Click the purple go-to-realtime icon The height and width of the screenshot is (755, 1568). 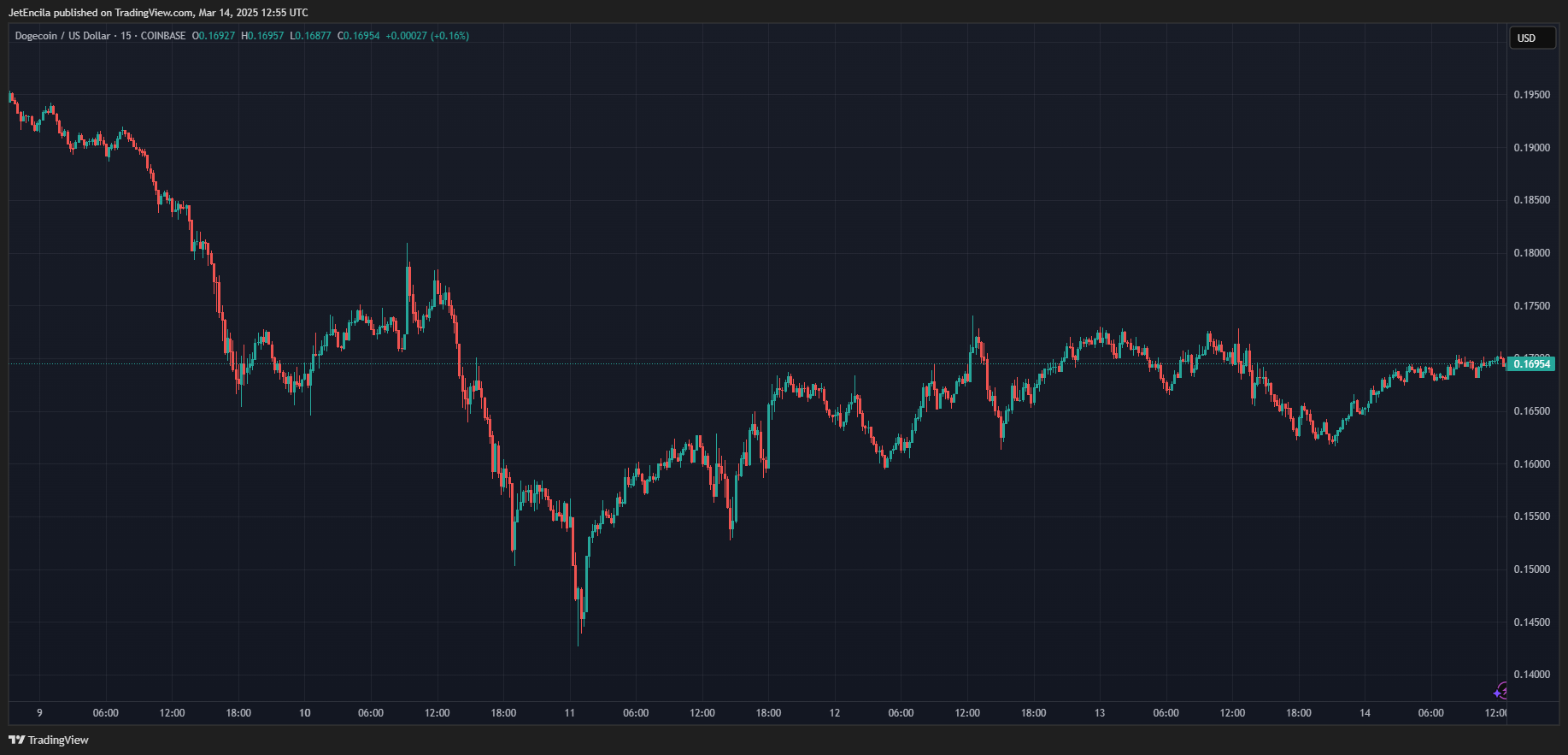[x=1500, y=691]
